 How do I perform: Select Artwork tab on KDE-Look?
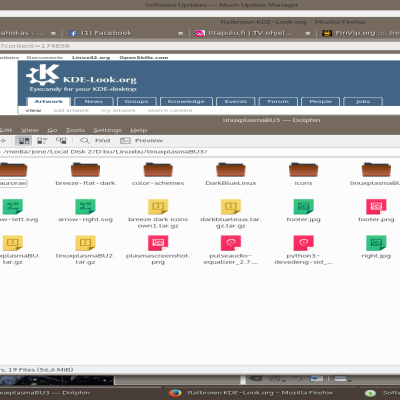tap(49, 101)
